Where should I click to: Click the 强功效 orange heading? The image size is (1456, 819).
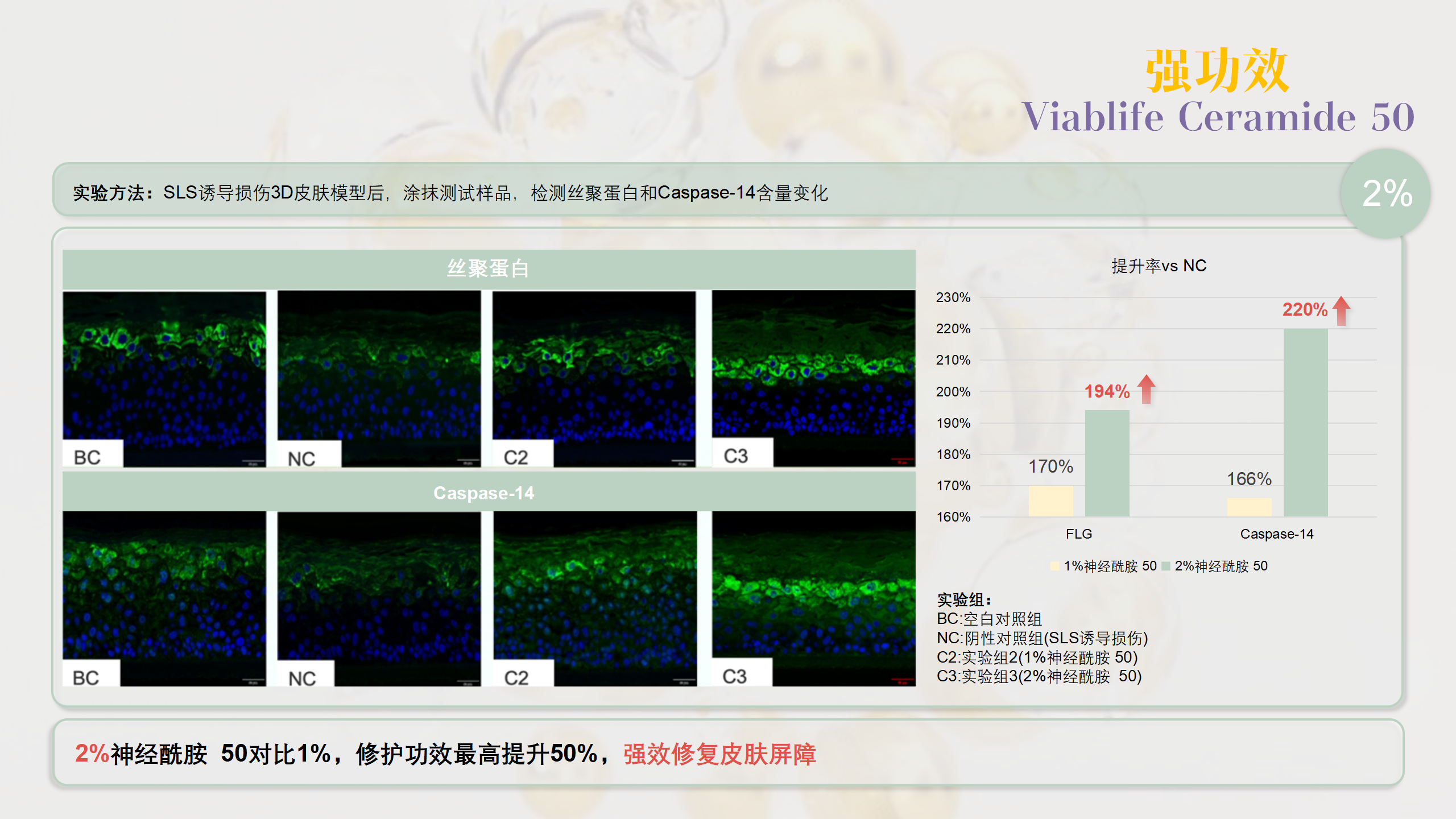1217,71
